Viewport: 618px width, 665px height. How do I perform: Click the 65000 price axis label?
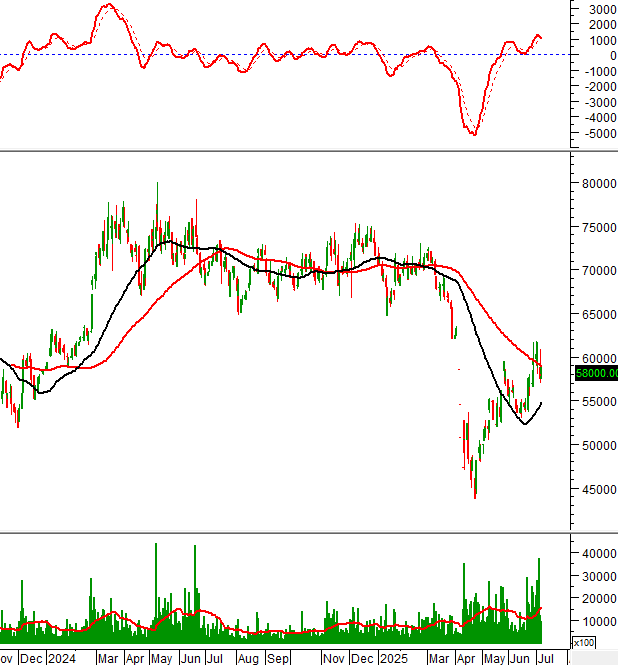[x=599, y=315]
